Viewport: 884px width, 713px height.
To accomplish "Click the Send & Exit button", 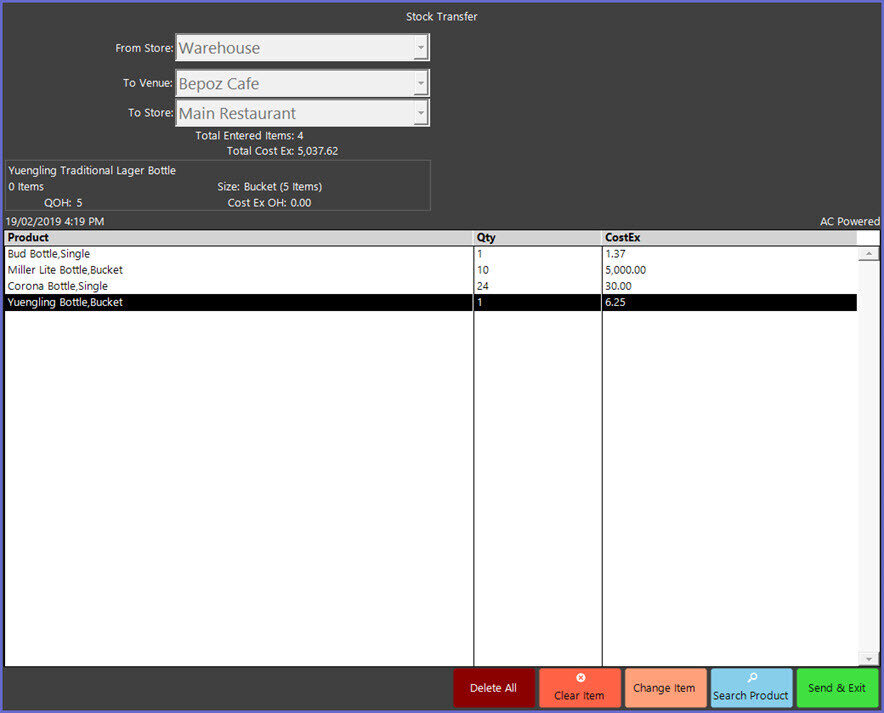I will click(837, 688).
